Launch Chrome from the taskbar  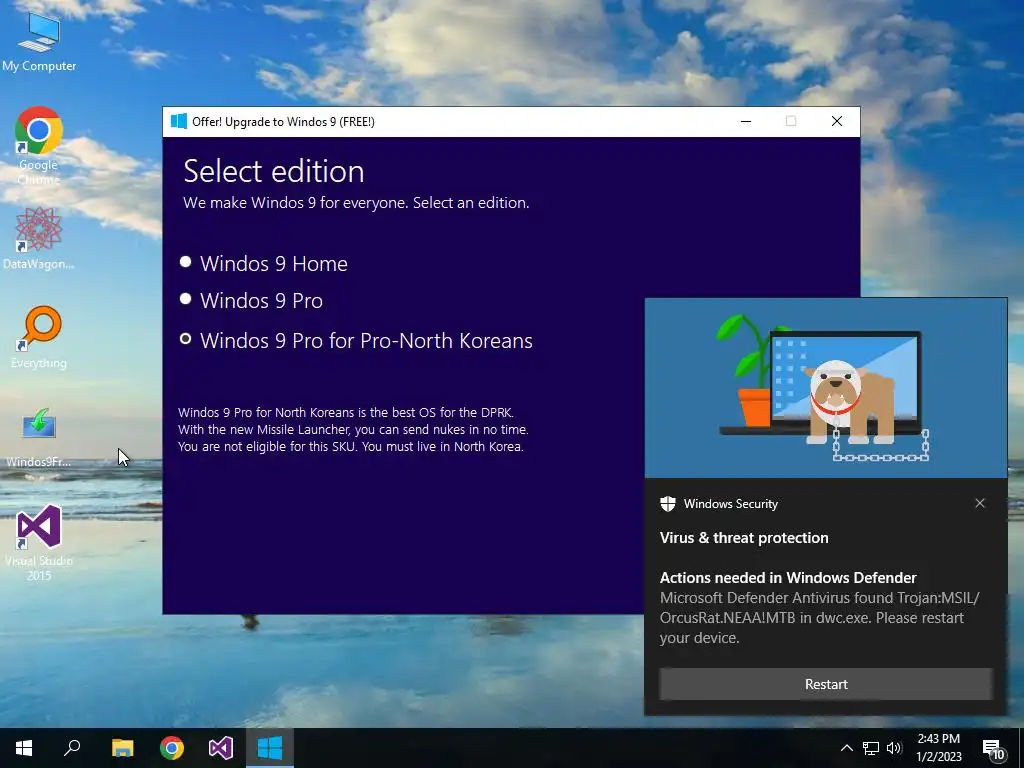click(172, 748)
